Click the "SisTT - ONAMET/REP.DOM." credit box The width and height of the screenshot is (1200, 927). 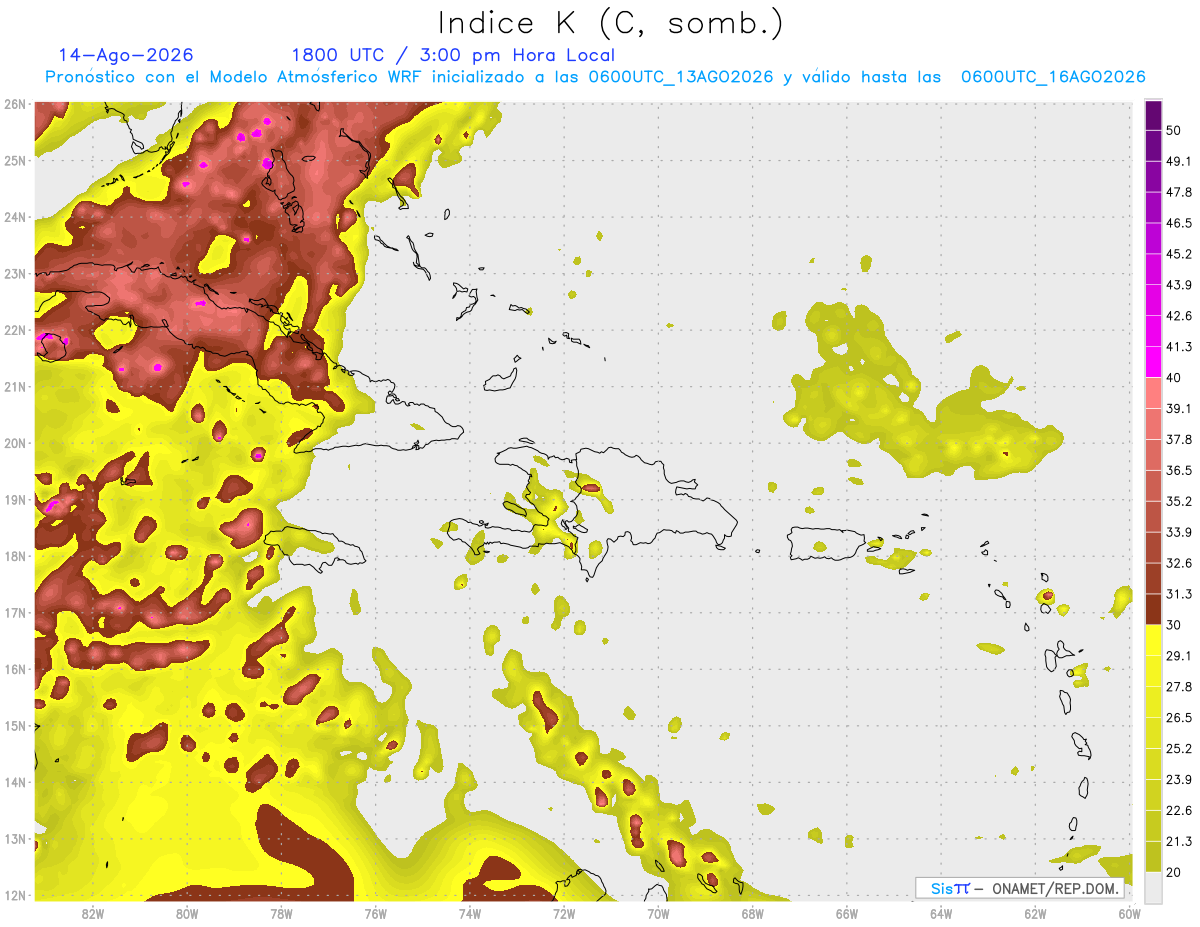pyautogui.click(x=1019, y=888)
